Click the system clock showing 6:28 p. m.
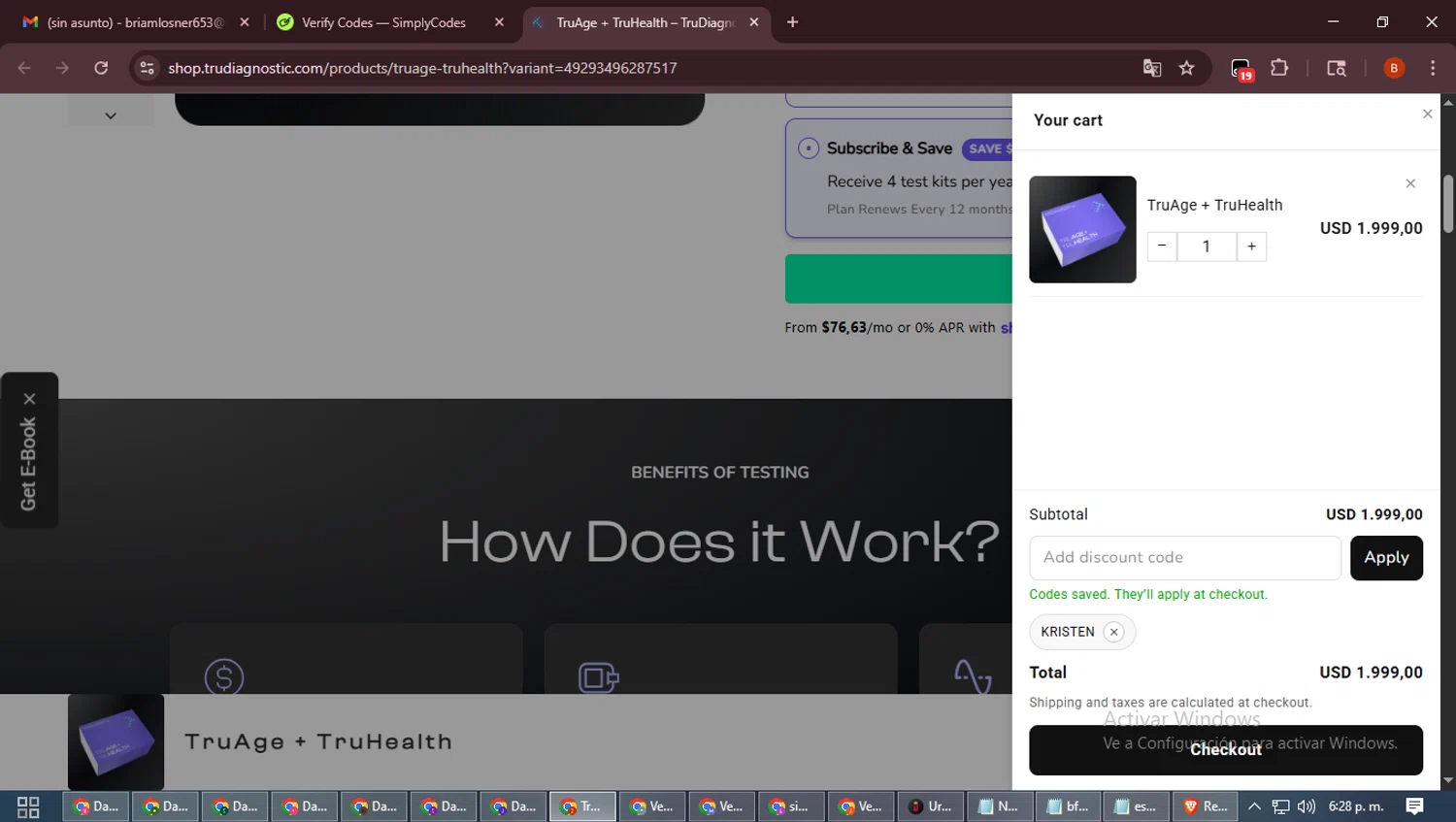This screenshot has width=1456, height=822. pos(1356,806)
